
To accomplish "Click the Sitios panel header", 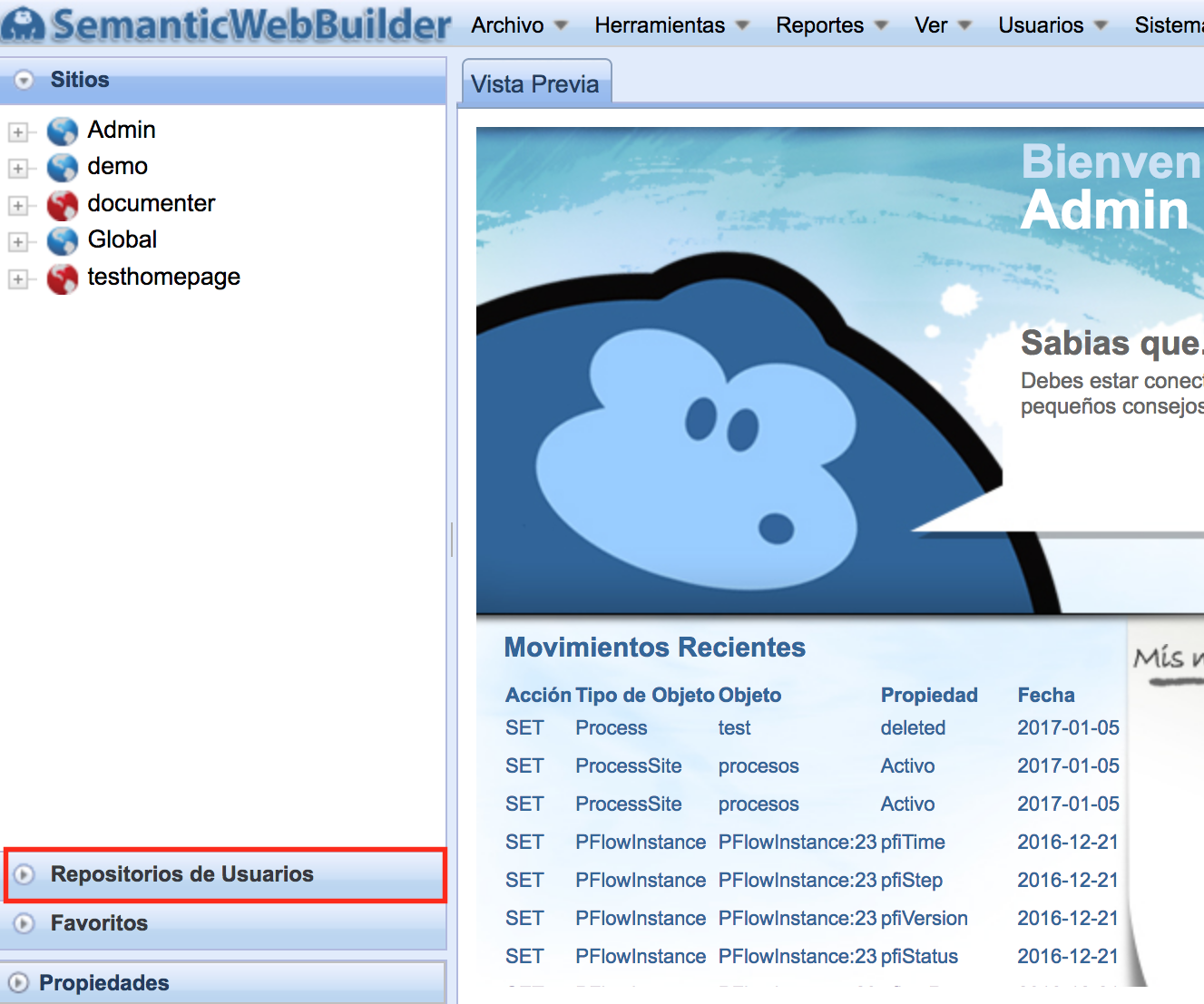I will (223, 81).
